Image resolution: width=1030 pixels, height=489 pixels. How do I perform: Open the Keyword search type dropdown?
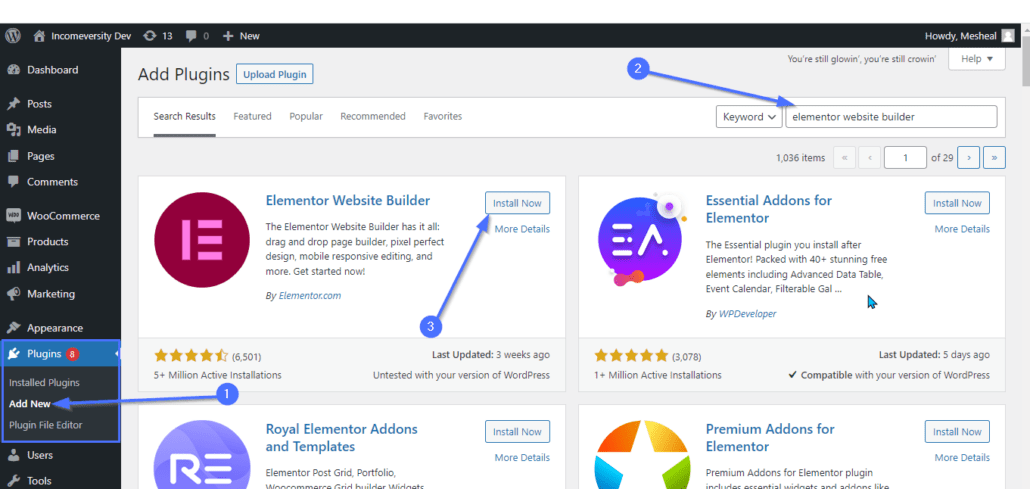(x=749, y=117)
